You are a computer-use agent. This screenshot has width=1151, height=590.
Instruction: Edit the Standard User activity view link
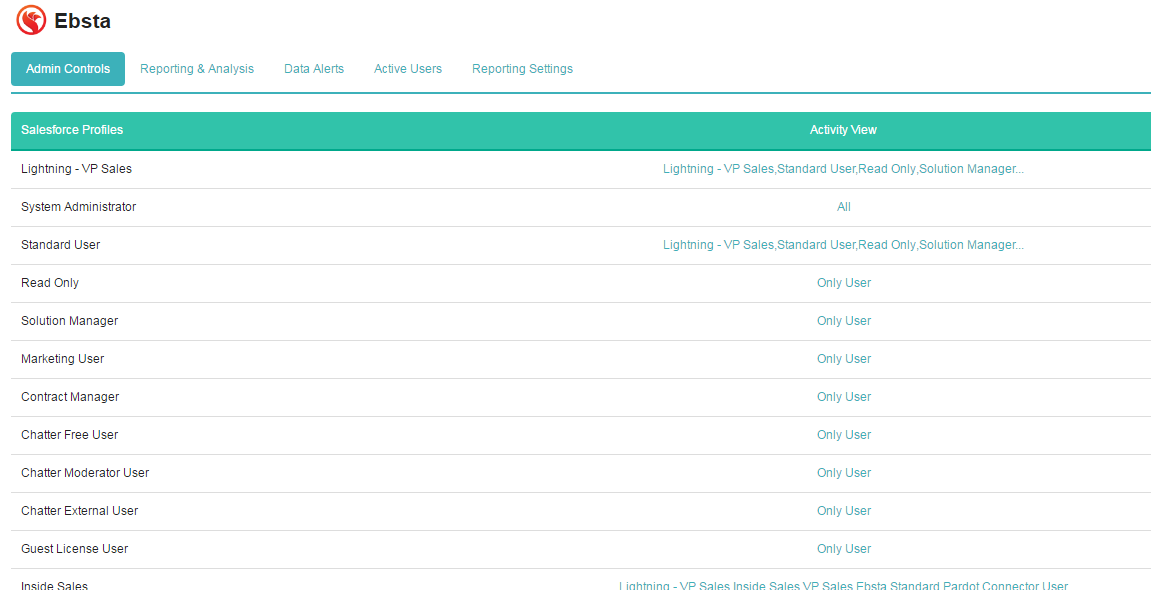click(843, 245)
